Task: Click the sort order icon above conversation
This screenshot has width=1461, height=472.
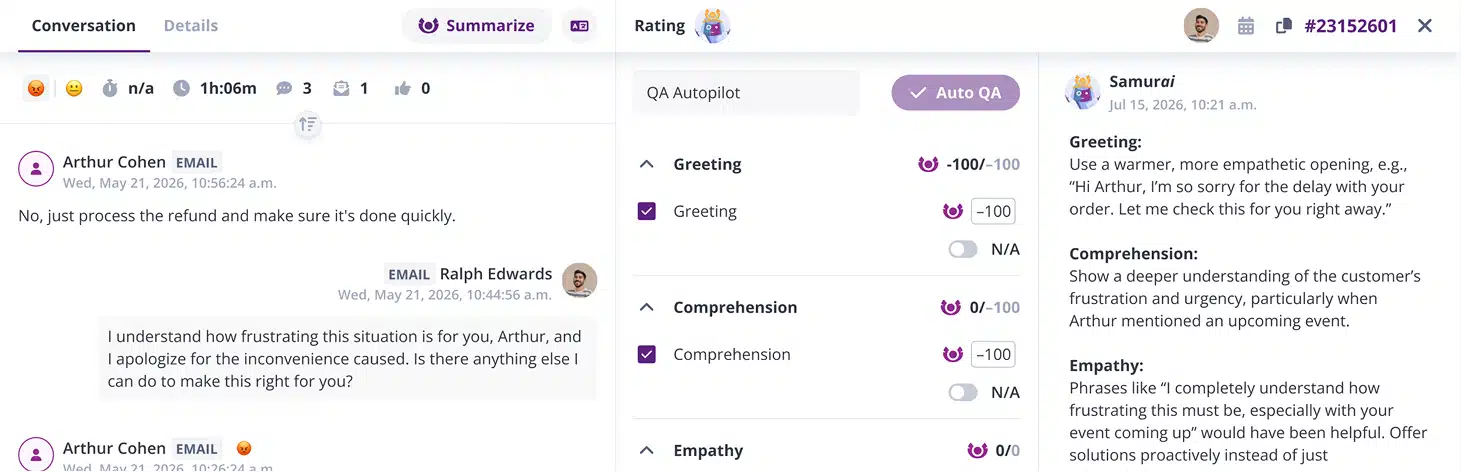Action: (x=307, y=124)
